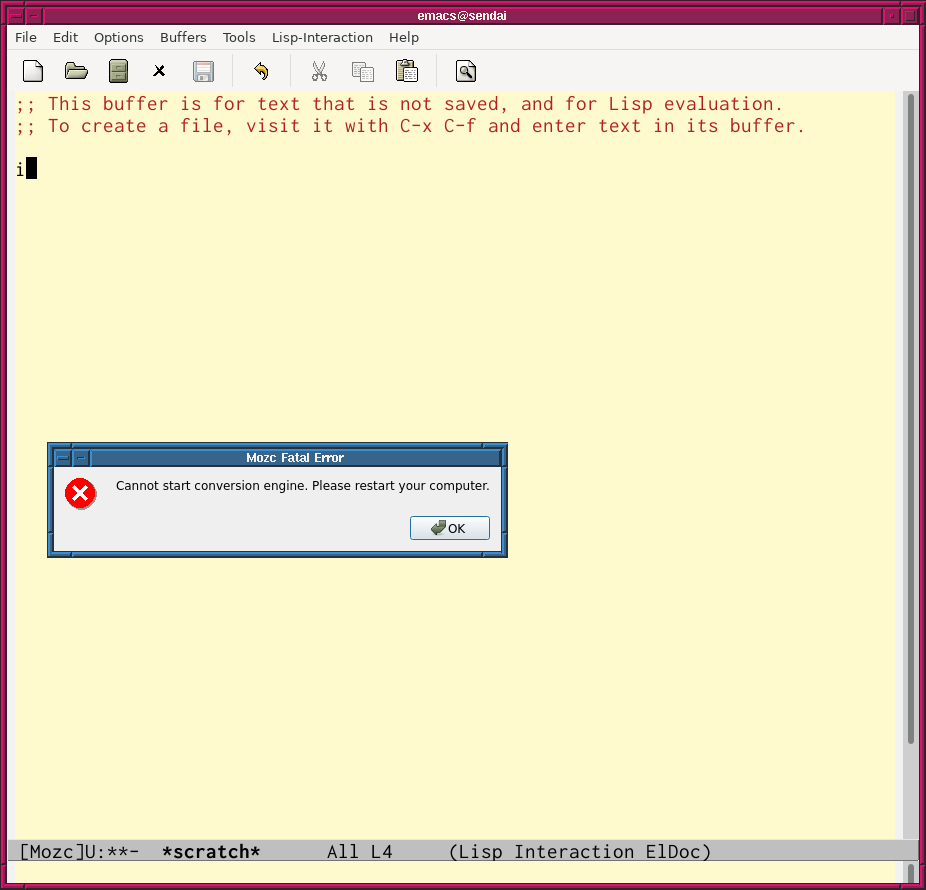Click the *scratch* buffer name in mode line
The image size is (926, 890).
[211, 852]
